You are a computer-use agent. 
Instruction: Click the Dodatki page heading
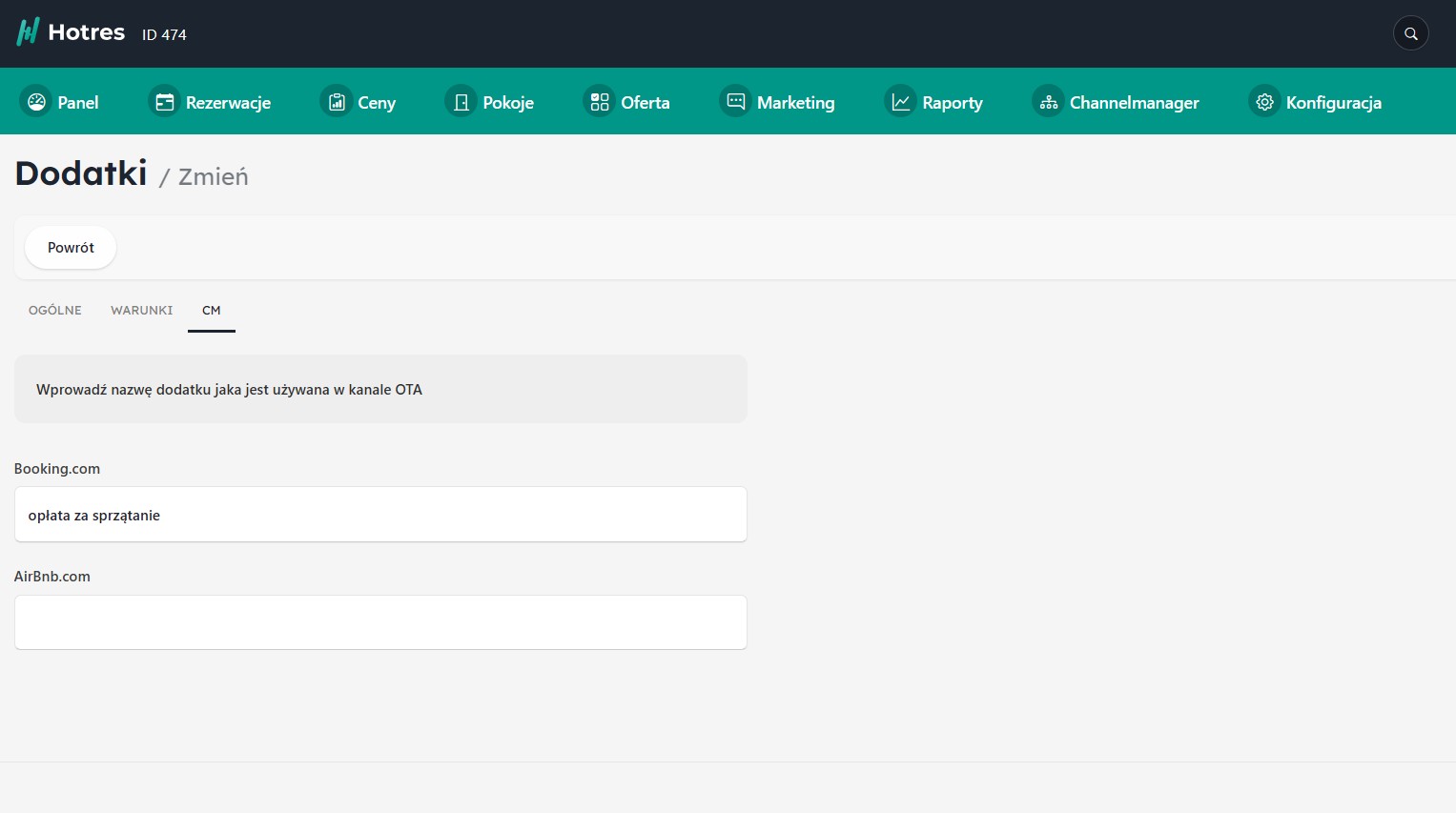pyautogui.click(x=81, y=173)
